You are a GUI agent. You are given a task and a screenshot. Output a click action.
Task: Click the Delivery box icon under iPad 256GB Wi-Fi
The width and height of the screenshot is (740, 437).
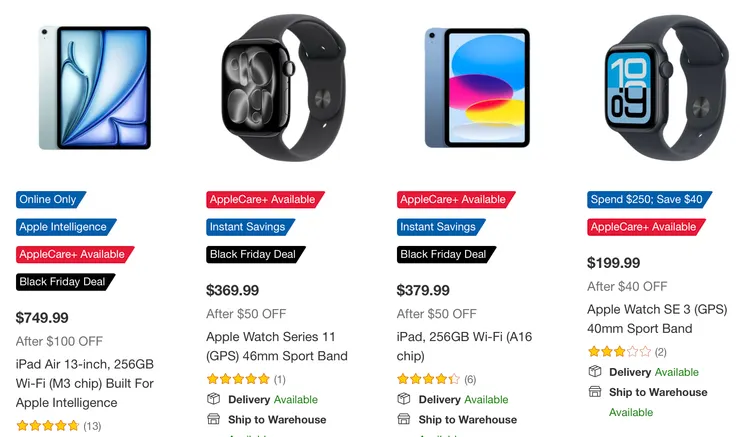404,399
